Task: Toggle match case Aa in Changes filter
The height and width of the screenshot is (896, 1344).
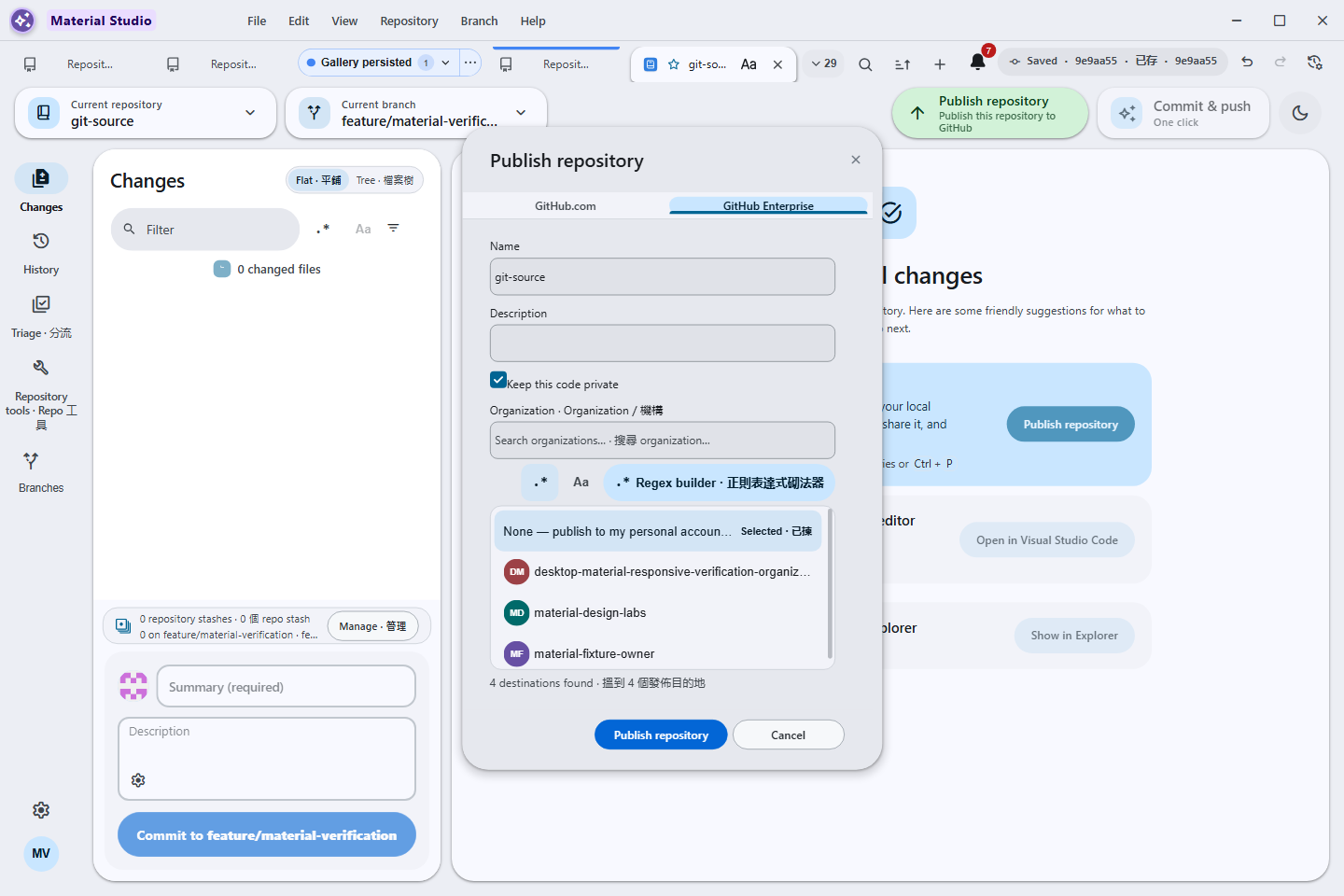Action: tap(363, 229)
